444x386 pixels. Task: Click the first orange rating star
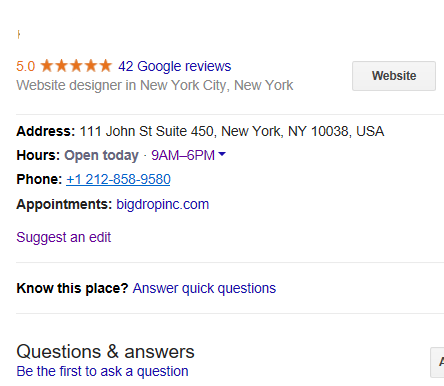(47, 65)
